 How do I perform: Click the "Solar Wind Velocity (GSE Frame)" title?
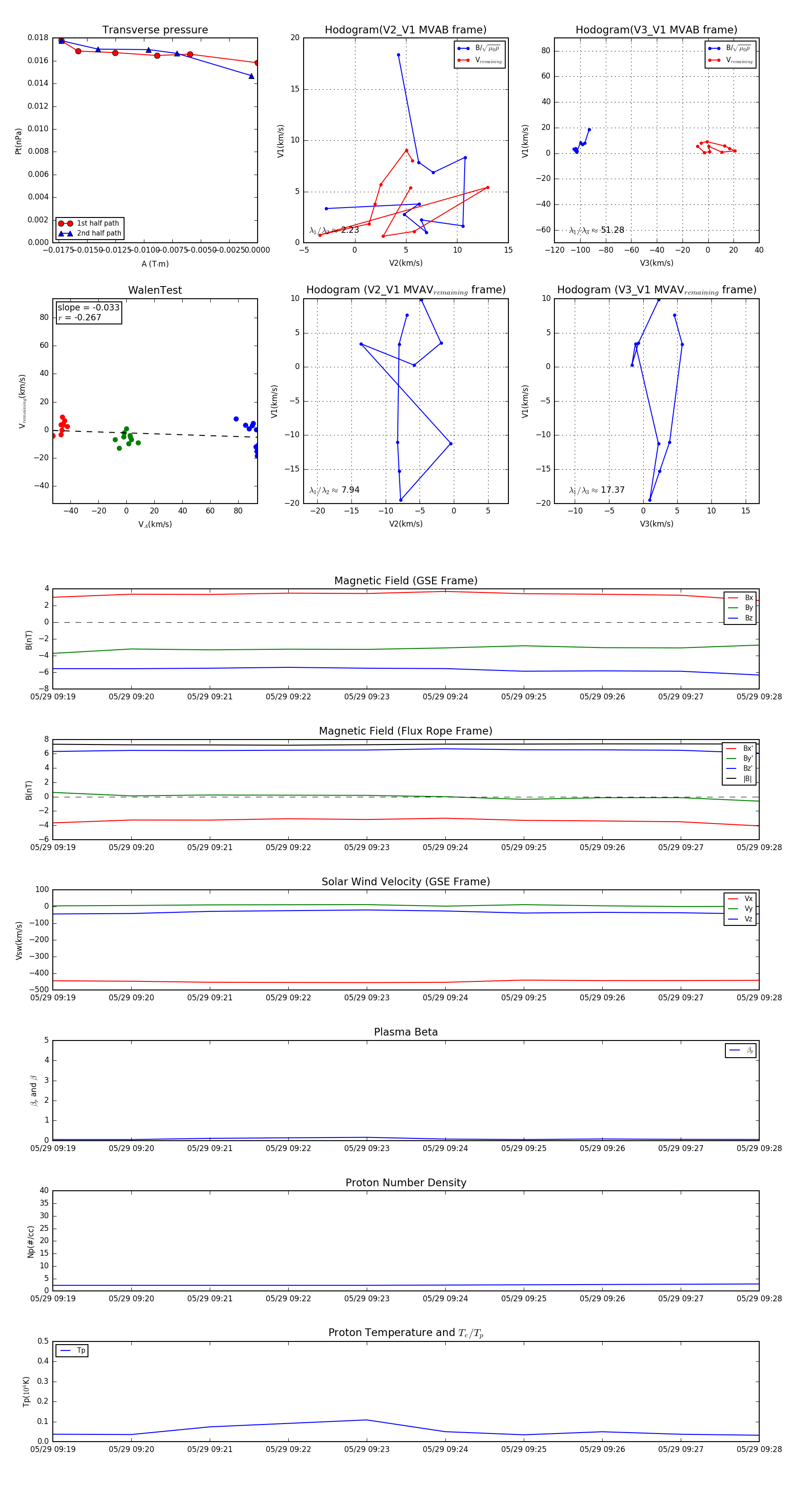[406, 882]
